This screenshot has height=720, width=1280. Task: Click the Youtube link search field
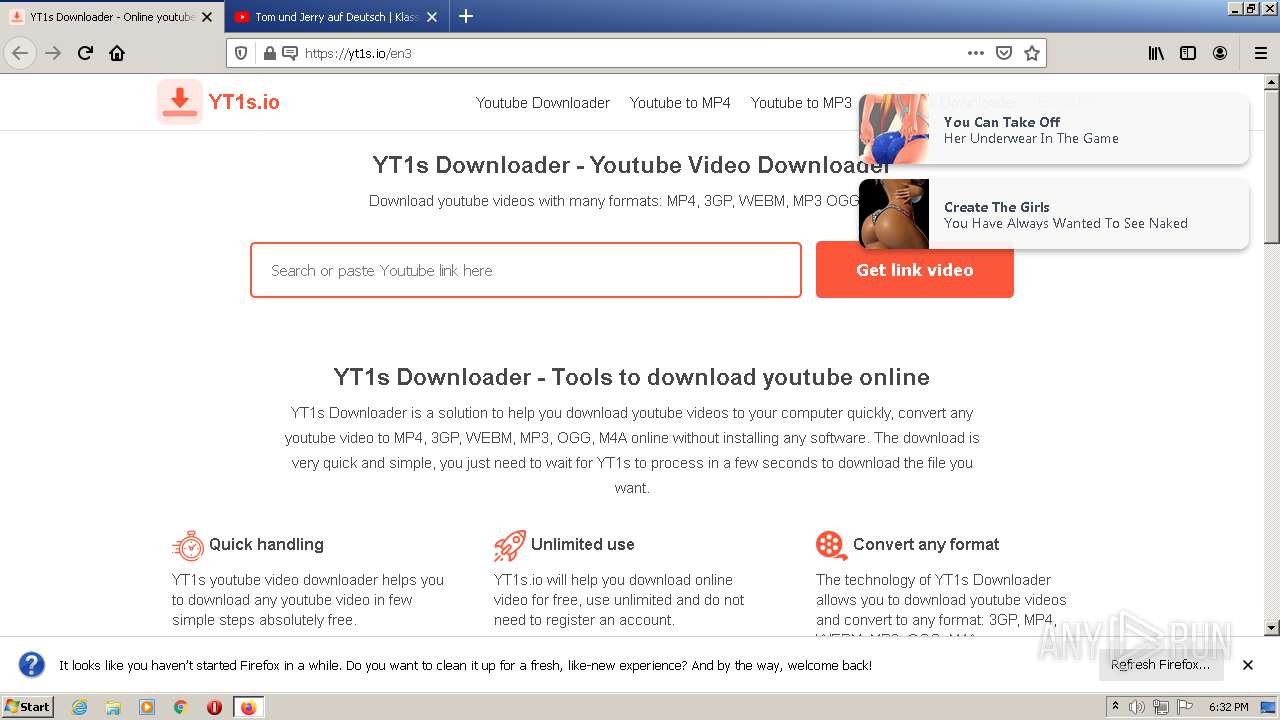coord(526,270)
